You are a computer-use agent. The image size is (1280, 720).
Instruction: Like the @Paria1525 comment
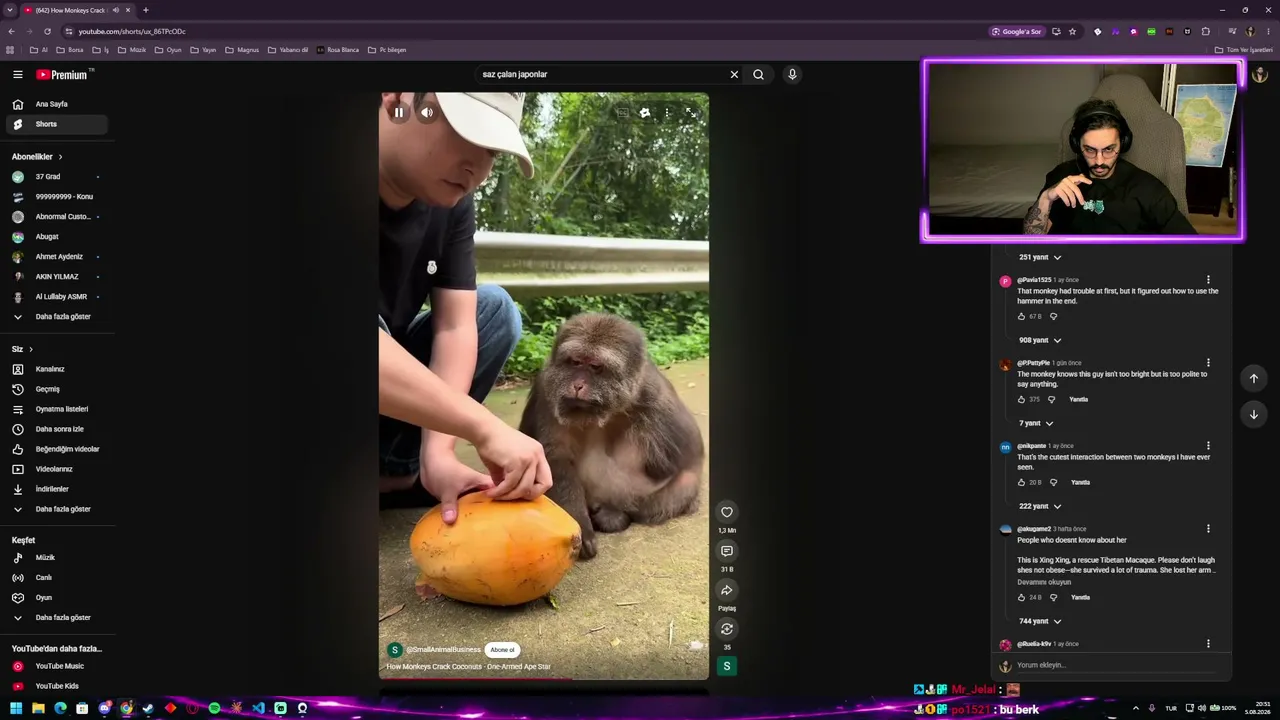1021,316
